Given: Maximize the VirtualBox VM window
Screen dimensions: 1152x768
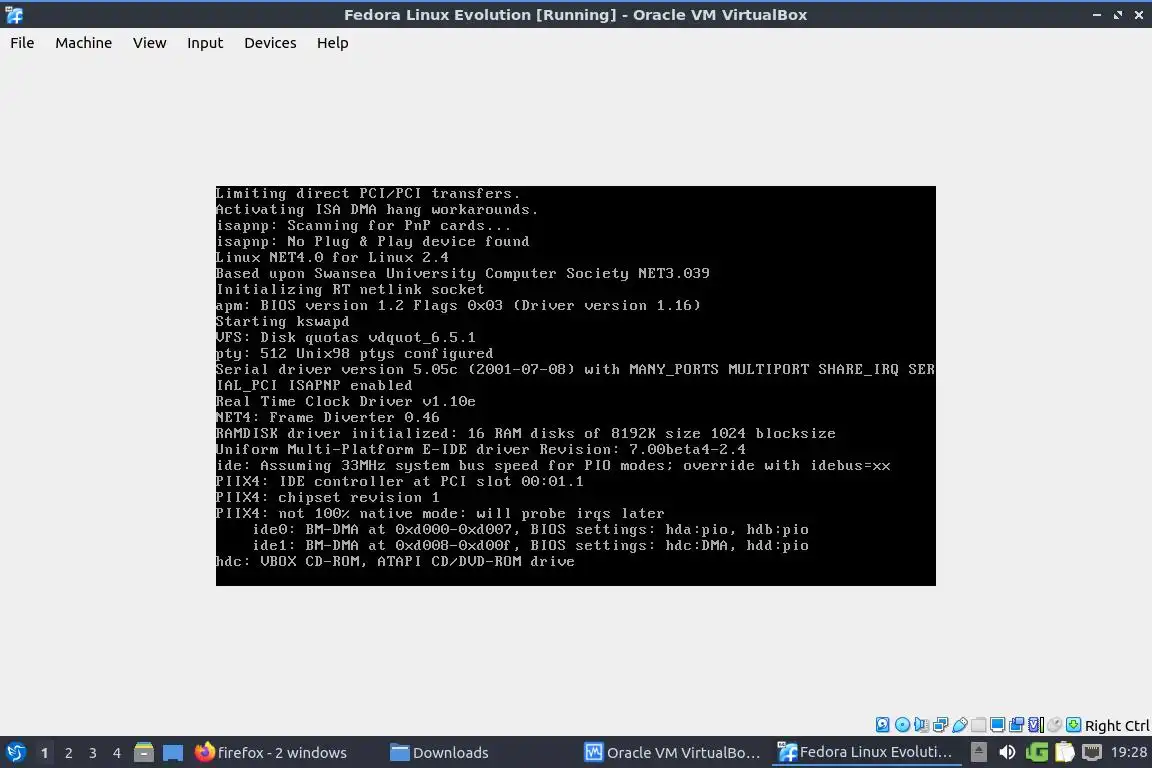Looking at the screenshot, I should (x=1117, y=15).
